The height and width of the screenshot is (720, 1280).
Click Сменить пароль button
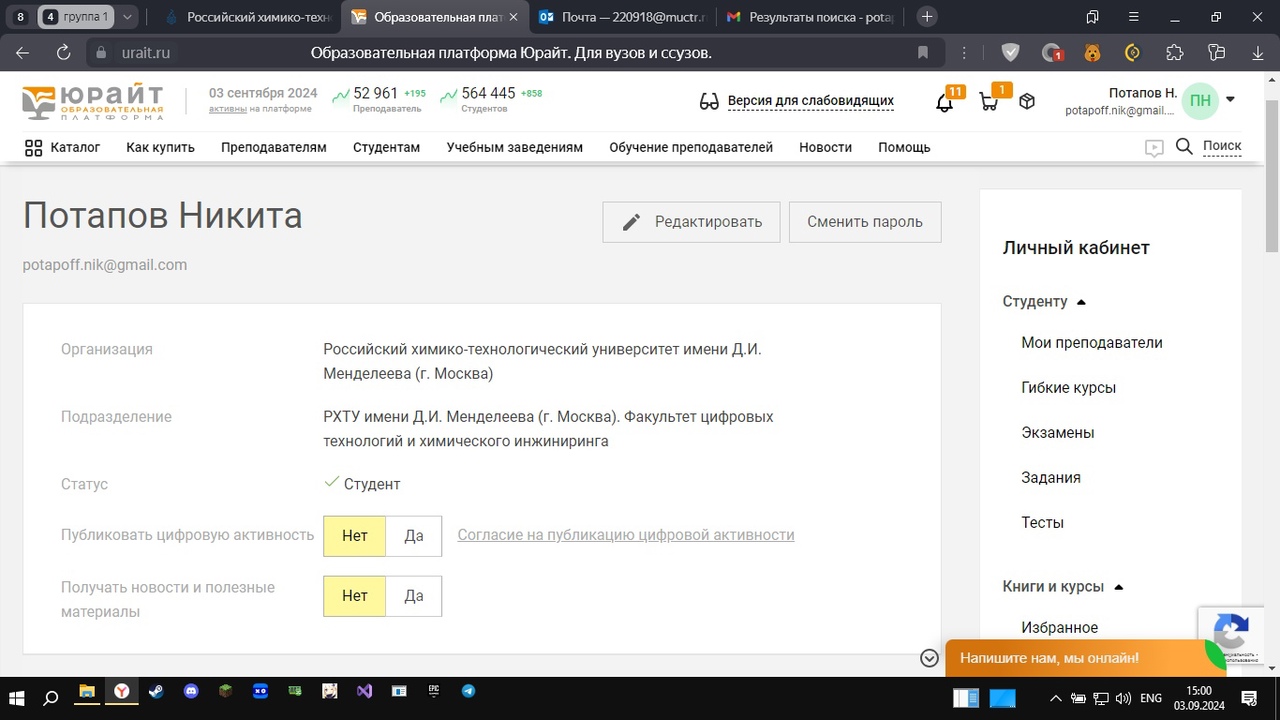coord(865,222)
